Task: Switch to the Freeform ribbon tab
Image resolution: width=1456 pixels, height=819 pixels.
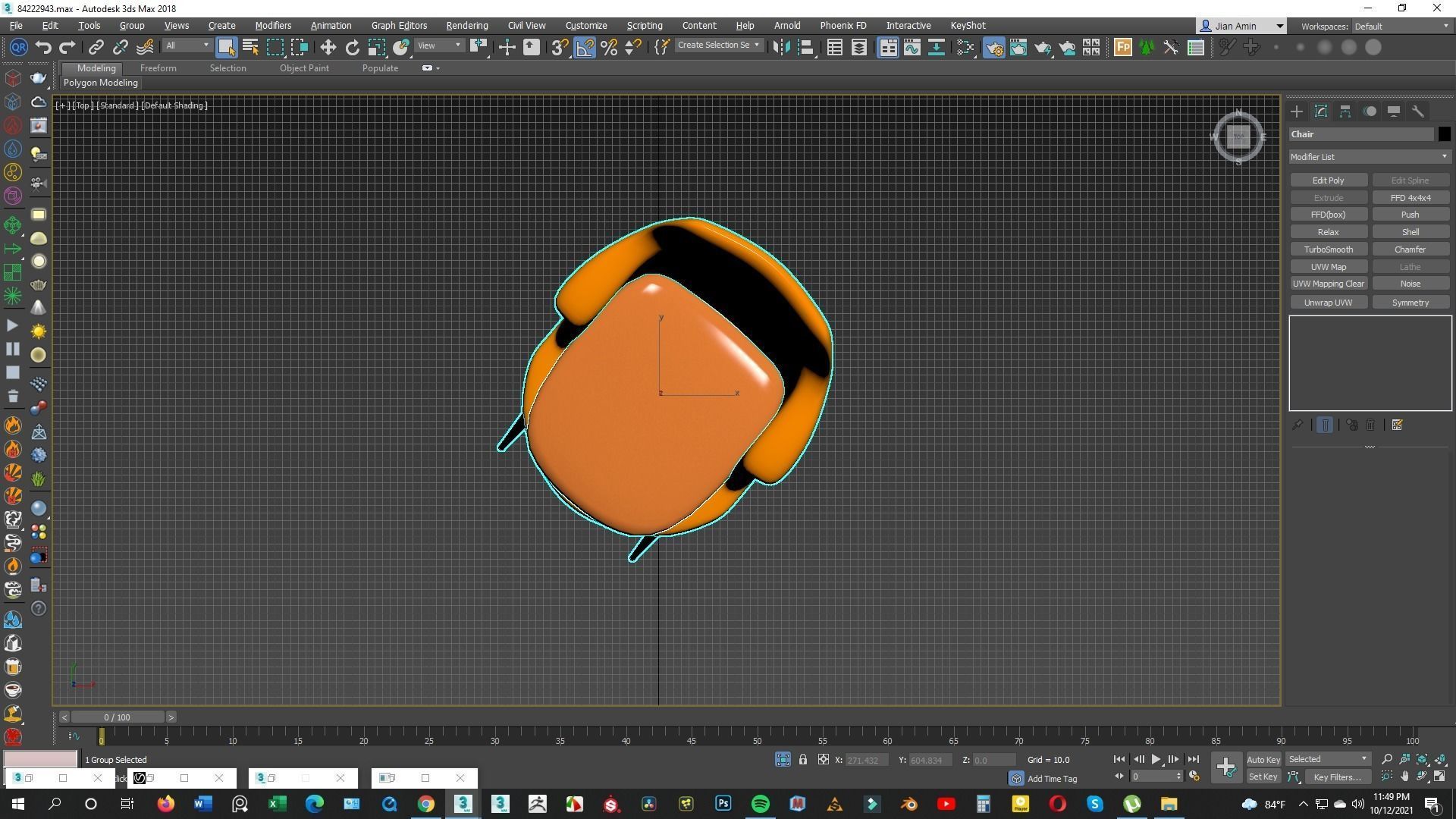Action: (158, 68)
